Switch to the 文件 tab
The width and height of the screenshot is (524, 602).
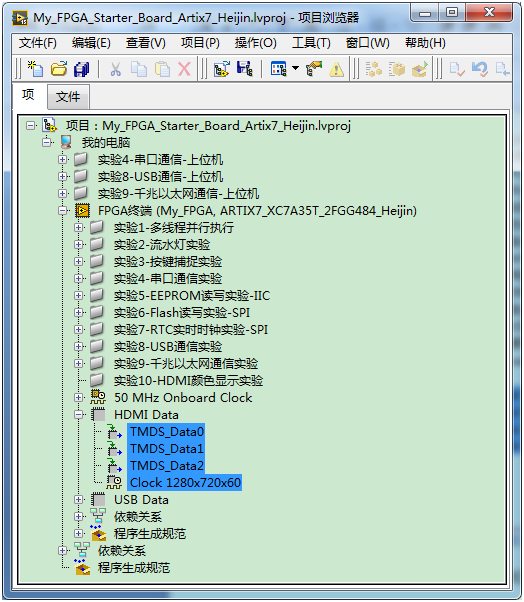[x=68, y=96]
